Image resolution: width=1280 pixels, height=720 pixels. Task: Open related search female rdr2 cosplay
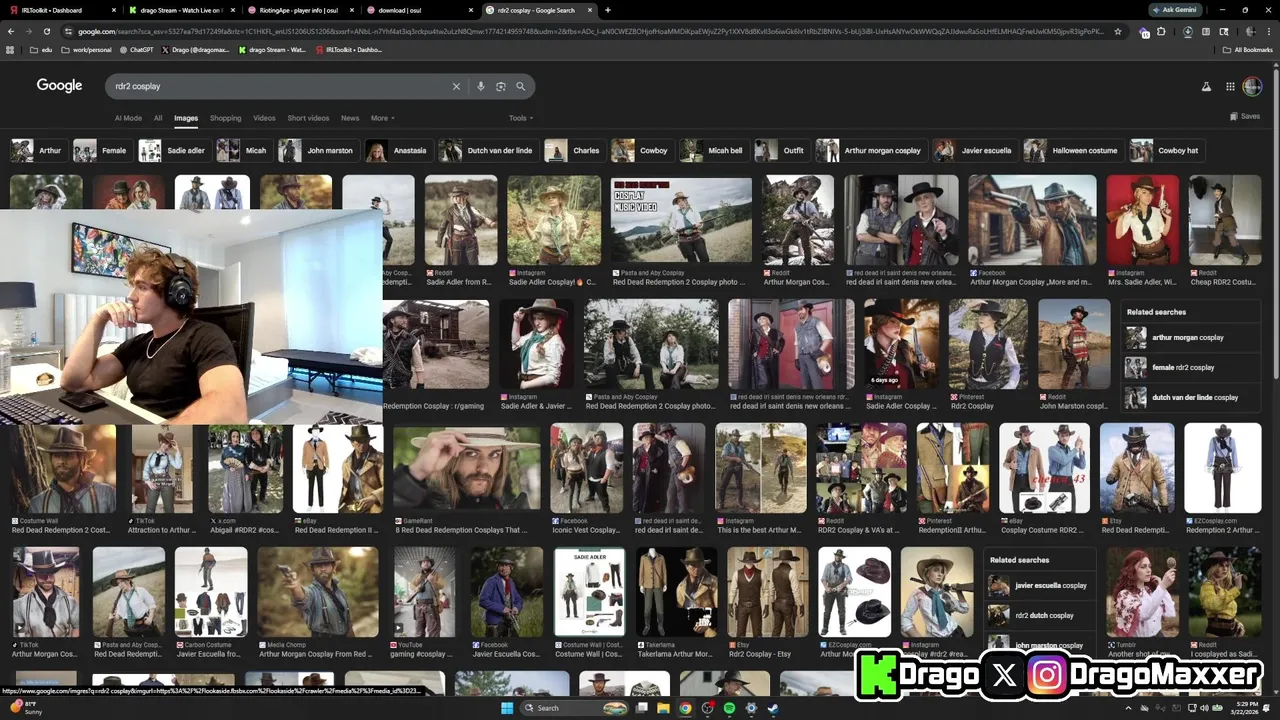tap(1190, 367)
